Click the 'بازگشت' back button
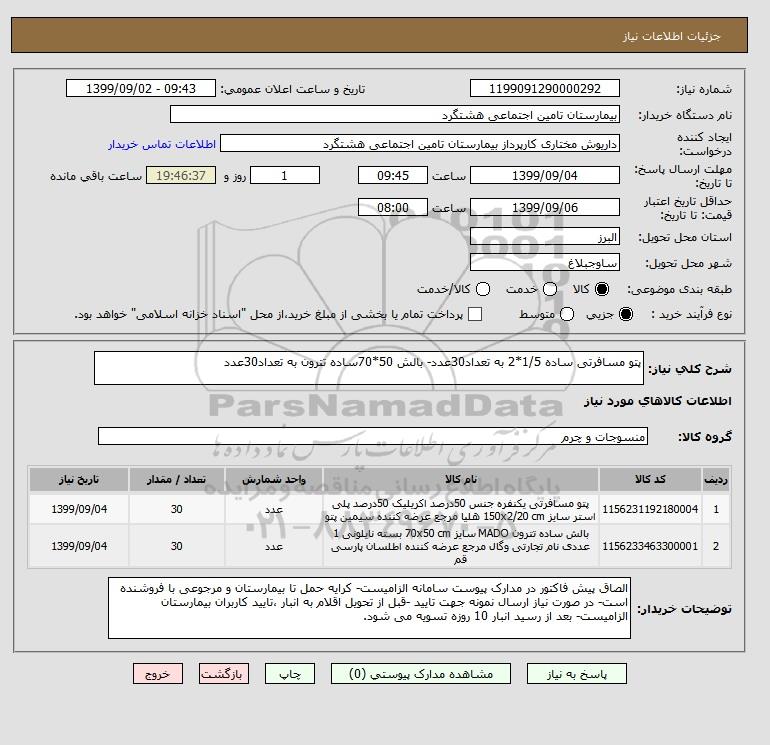The width and height of the screenshot is (770, 745). (224, 674)
